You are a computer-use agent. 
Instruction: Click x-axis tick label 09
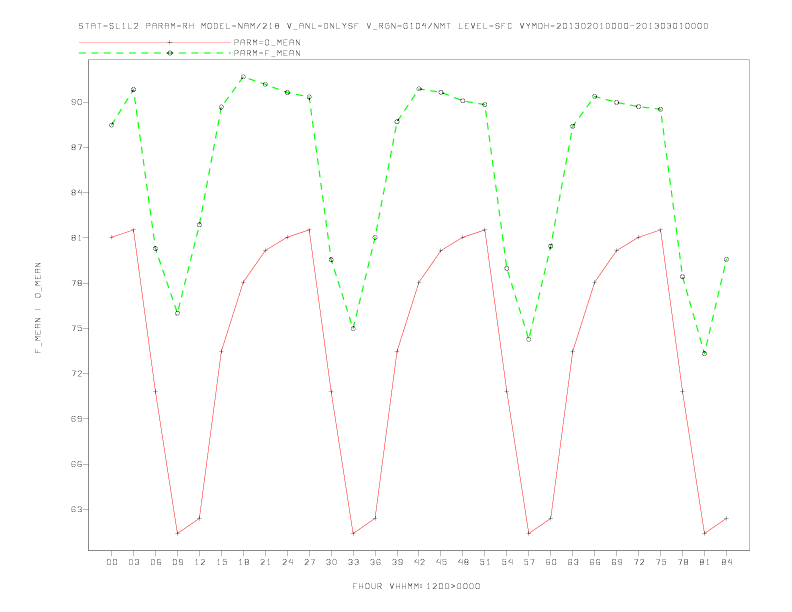(178, 562)
